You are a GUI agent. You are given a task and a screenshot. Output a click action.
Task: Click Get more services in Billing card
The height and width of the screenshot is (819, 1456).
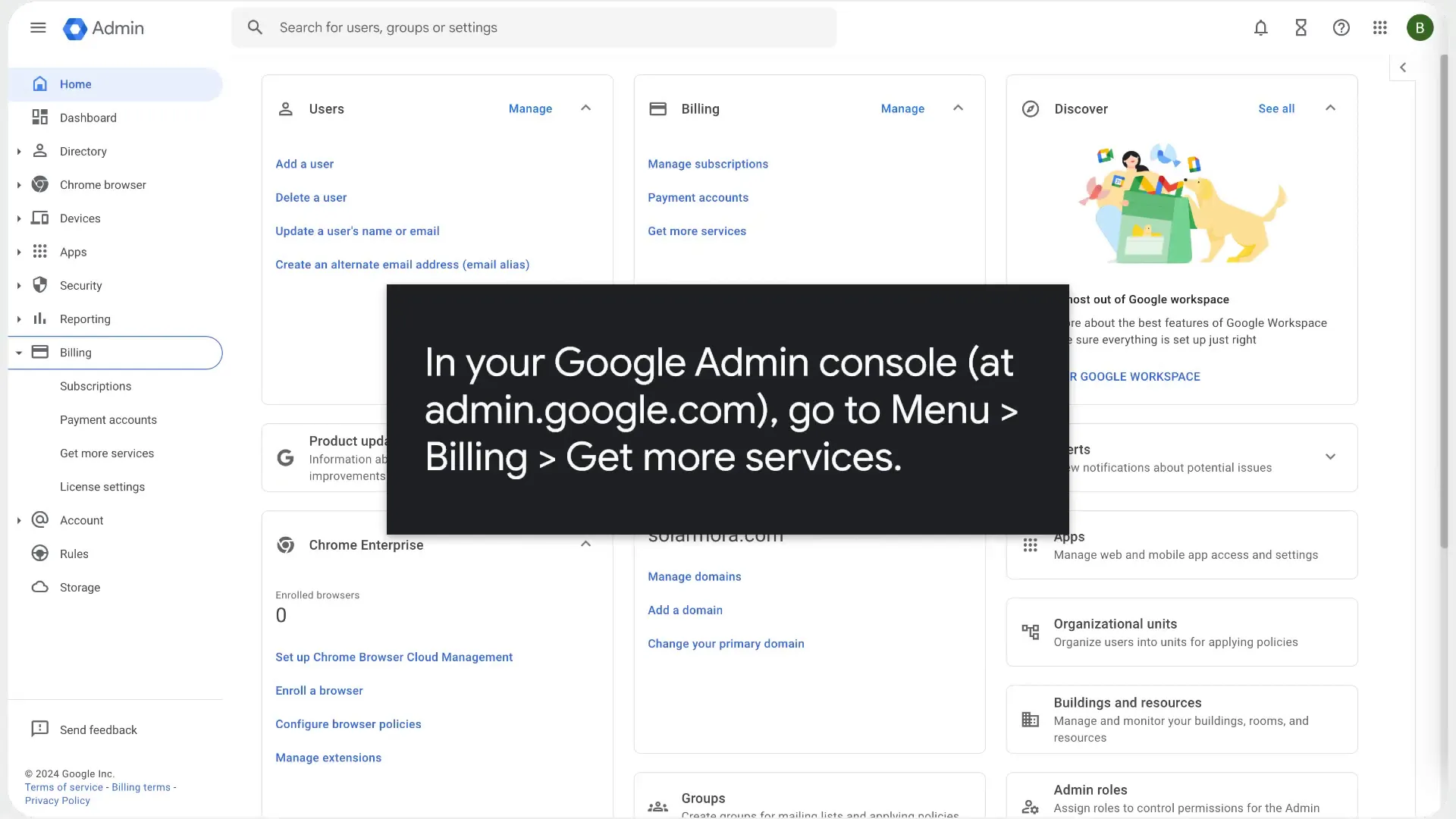click(x=697, y=231)
